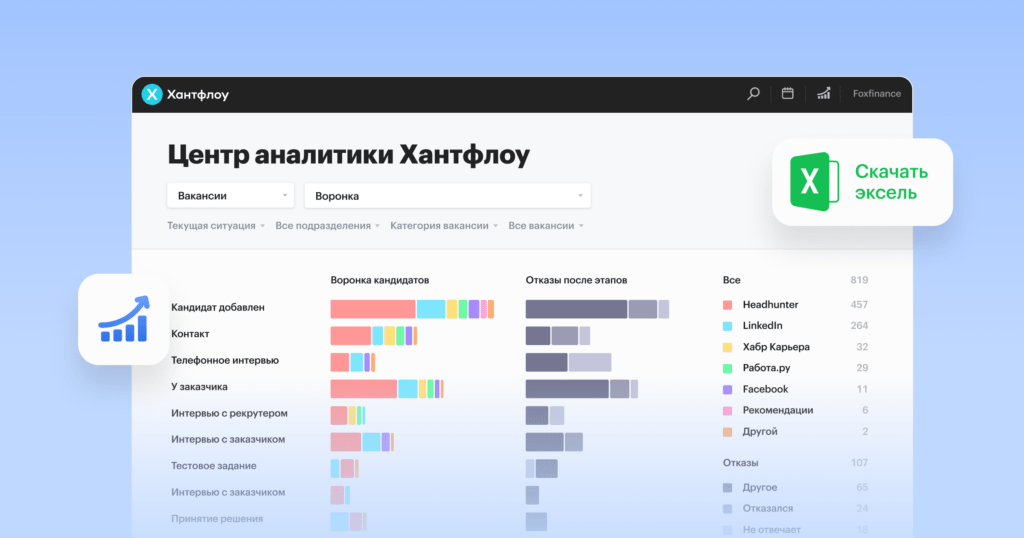Viewport: 1024px width, 538px height.
Task: Toggle the LinkedIn legend swatch
Action: pyautogui.click(x=728, y=326)
